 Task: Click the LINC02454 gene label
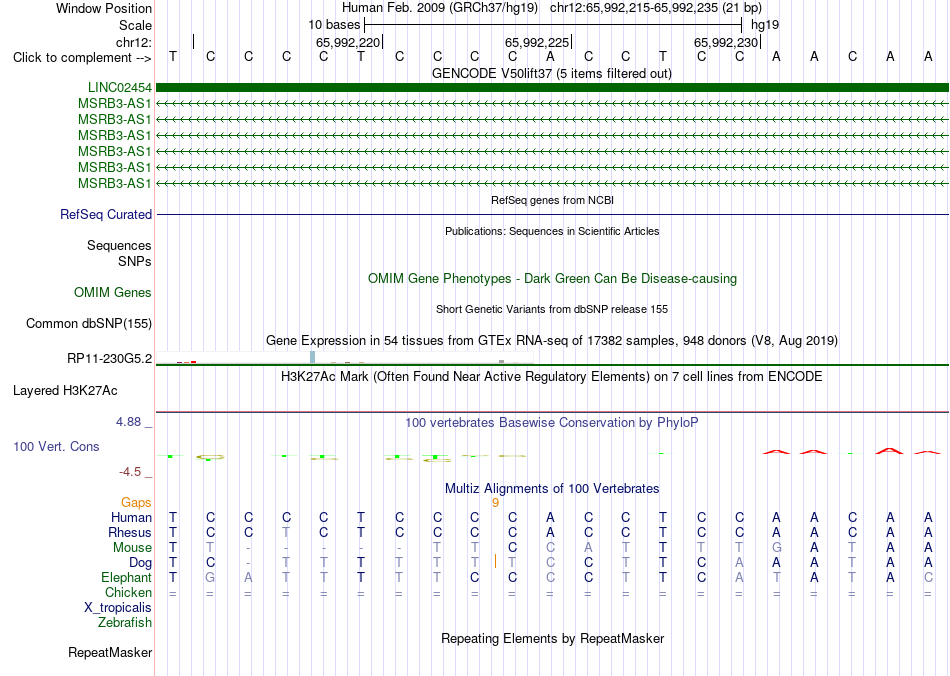click(x=119, y=88)
